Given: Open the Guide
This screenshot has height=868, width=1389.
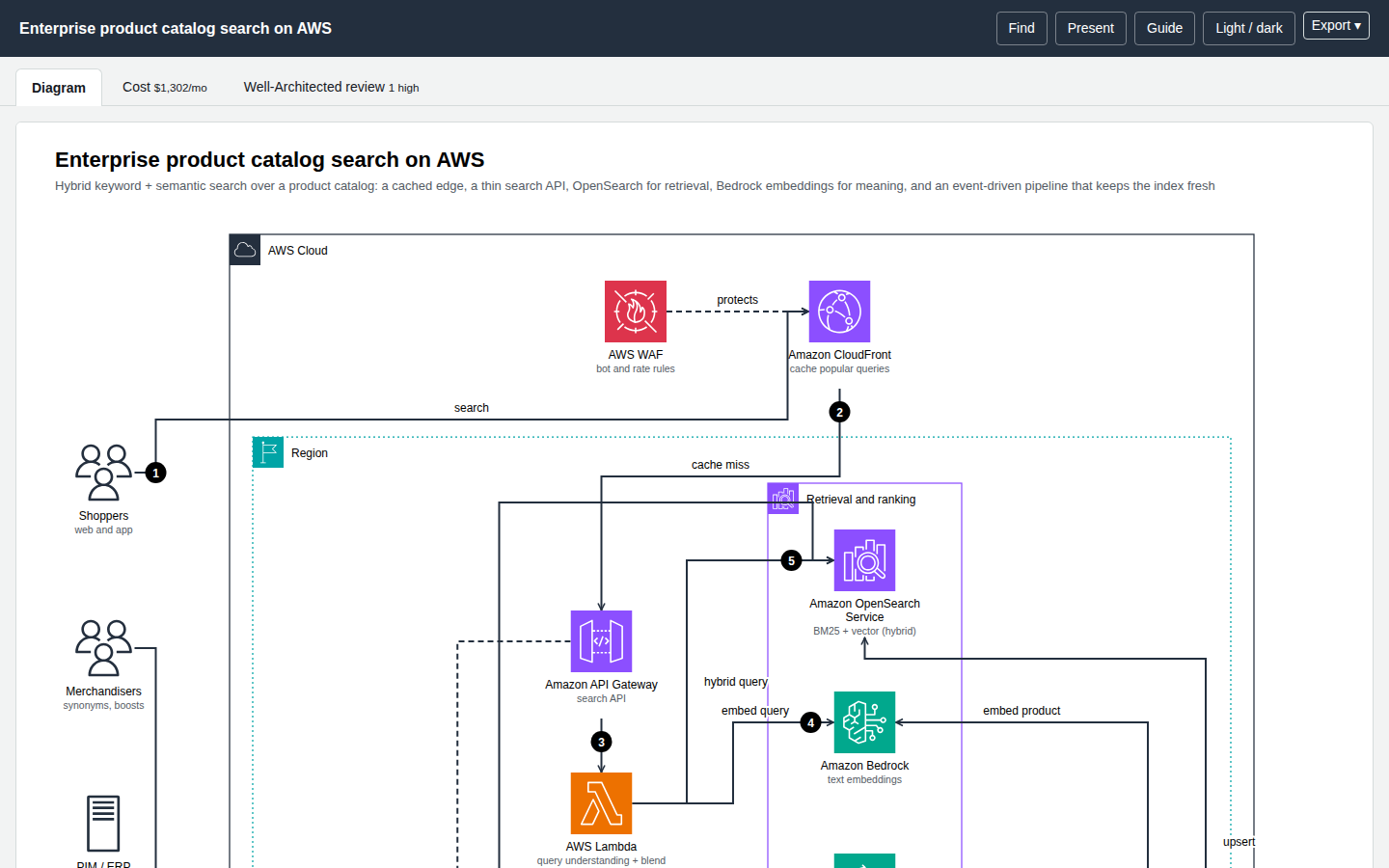Looking at the screenshot, I should [x=1164, y=28].
